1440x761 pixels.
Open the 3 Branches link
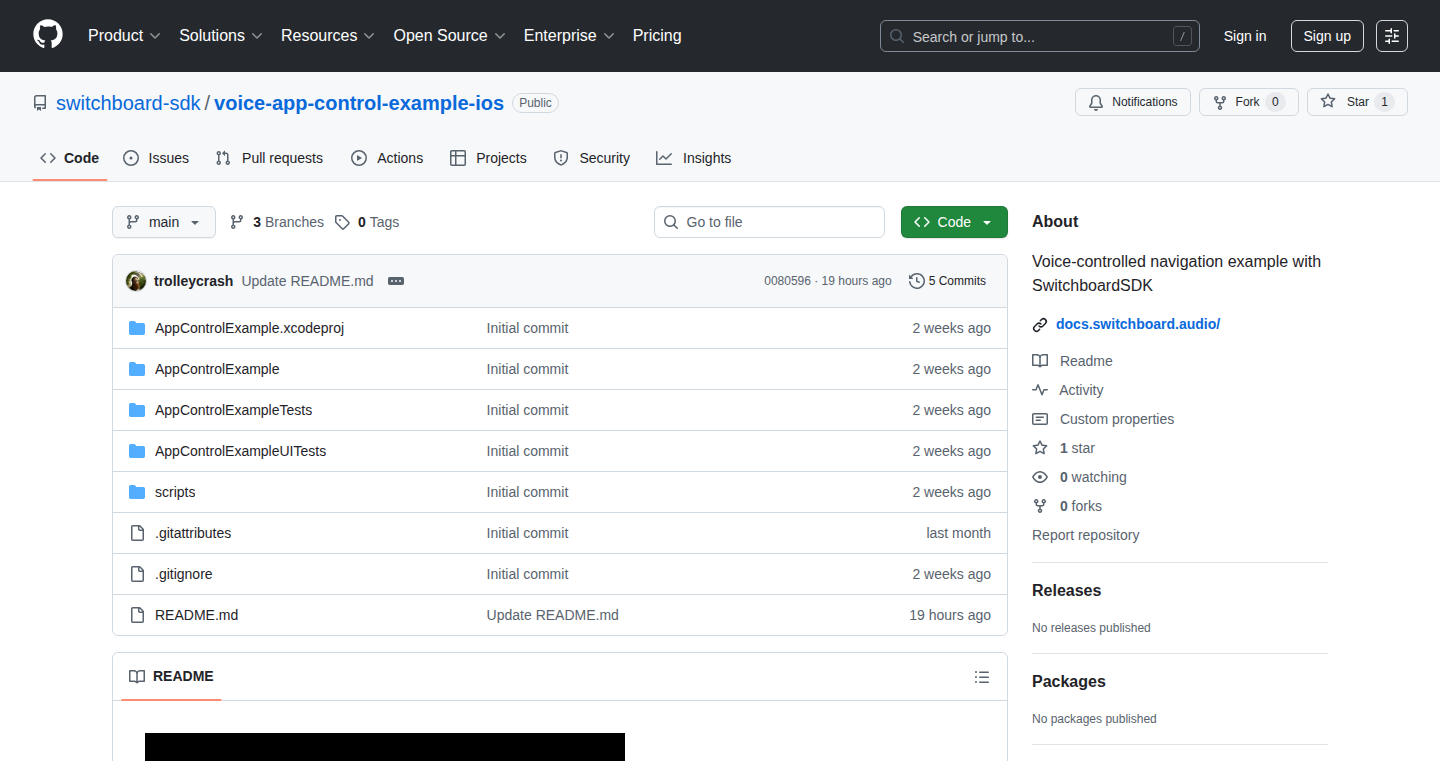[x=277, y=222]
